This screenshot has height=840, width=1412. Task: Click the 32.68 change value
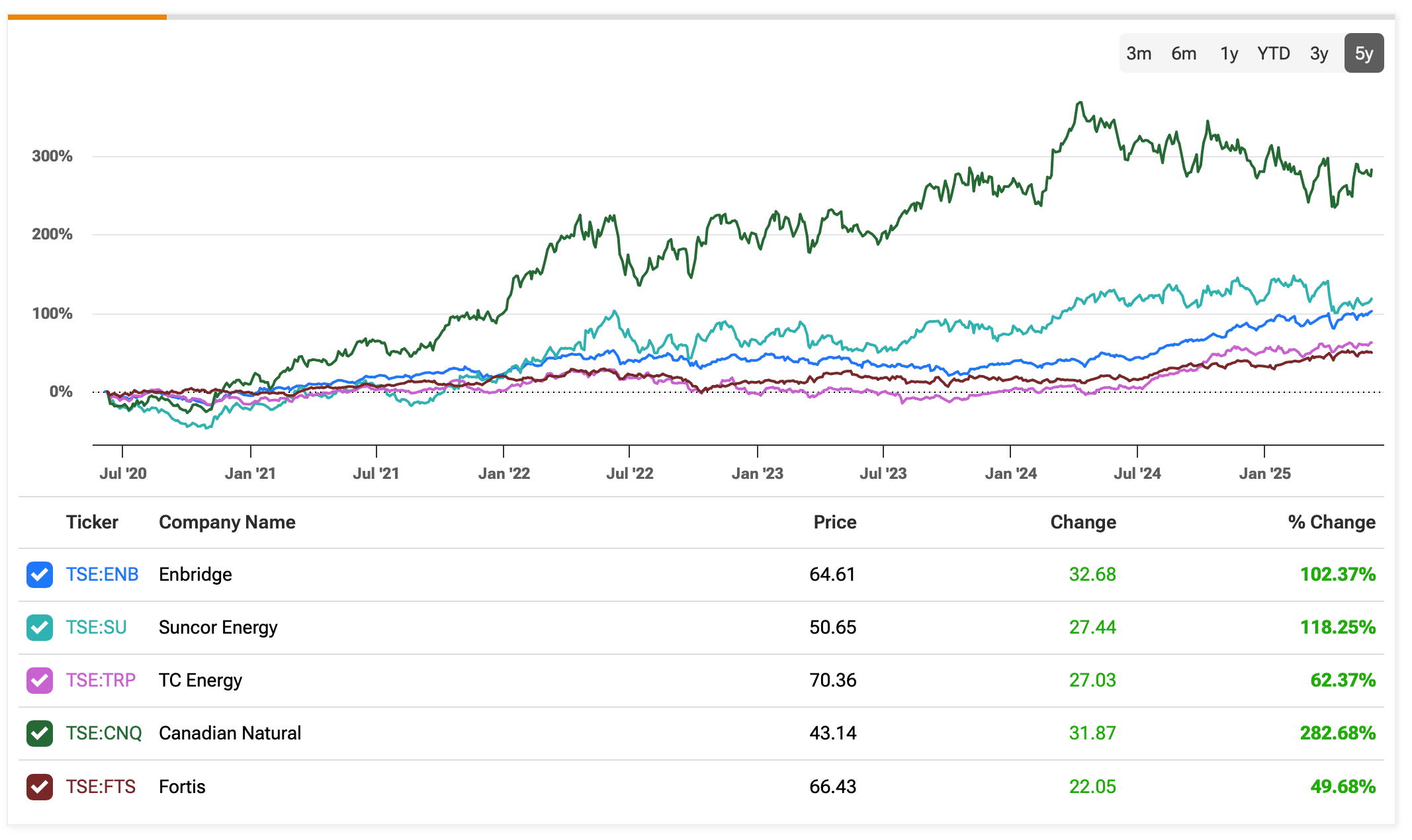tap(1092, 574)
